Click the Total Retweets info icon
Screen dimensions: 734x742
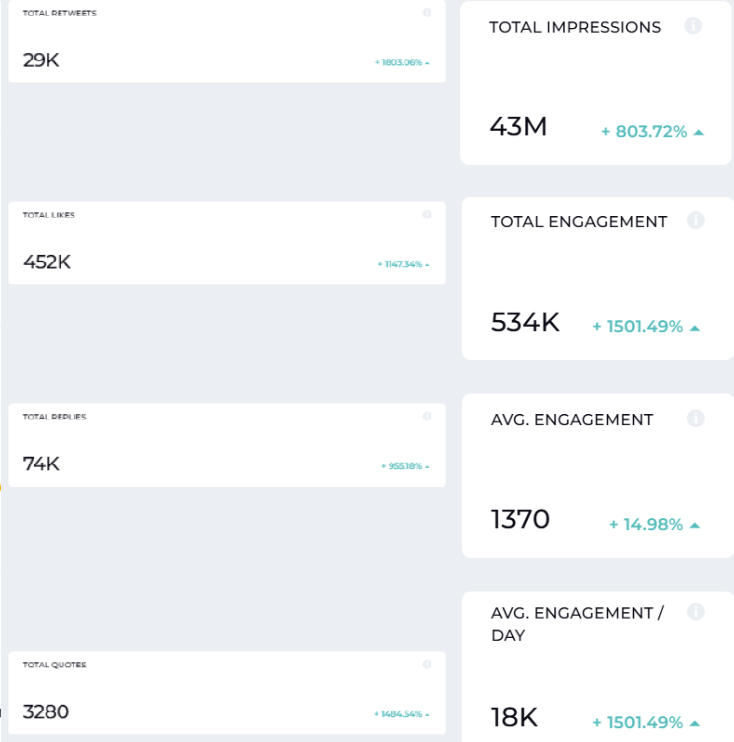click(427, 13)
